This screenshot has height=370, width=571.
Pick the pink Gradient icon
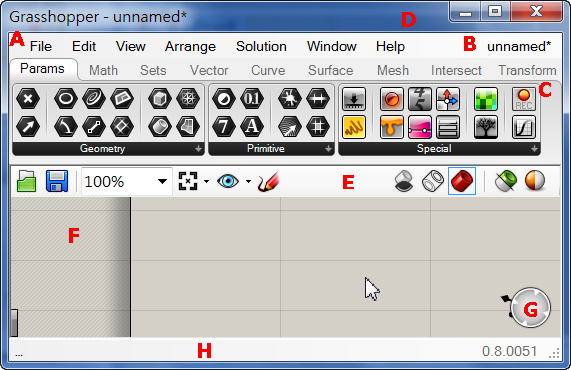pyautogui.click(x=420, y=127)
